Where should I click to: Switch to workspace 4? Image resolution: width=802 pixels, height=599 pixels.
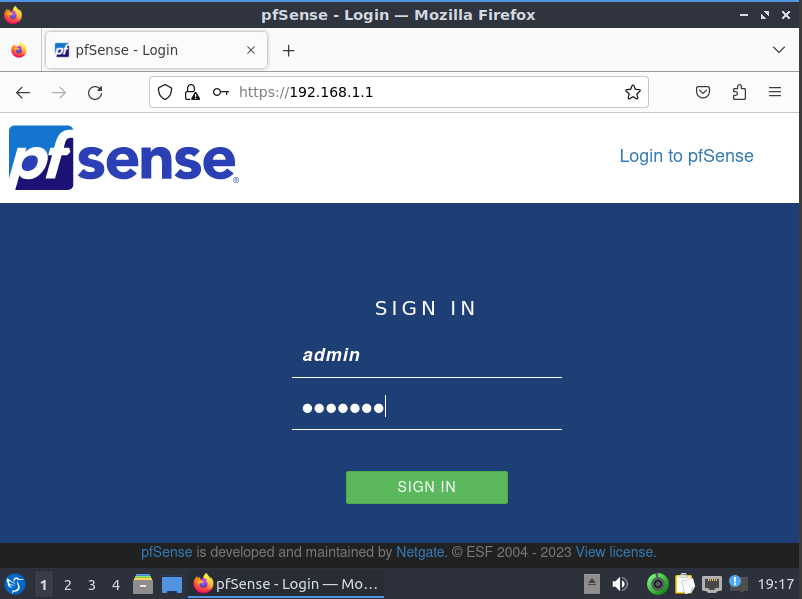tap(116, 584)
